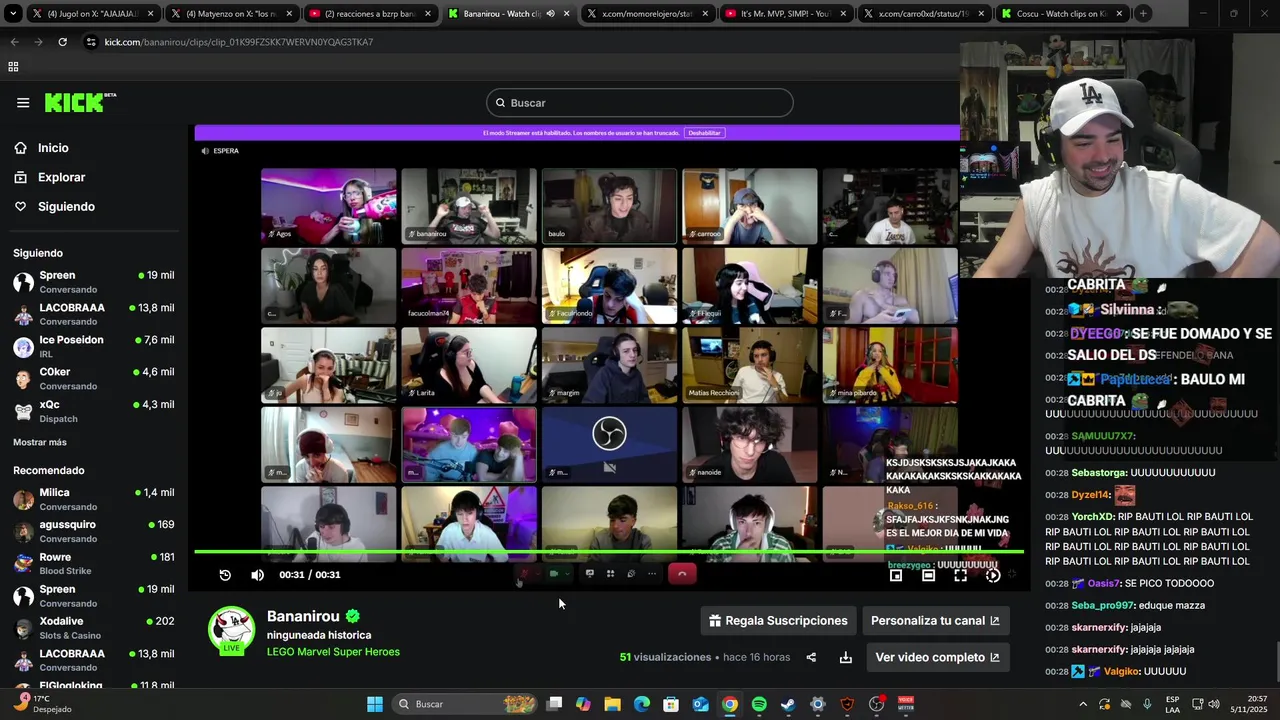This screenshot has width=1280, height=720.
Task: Show hidden system tray icons
Action: tap(1082, 704)
